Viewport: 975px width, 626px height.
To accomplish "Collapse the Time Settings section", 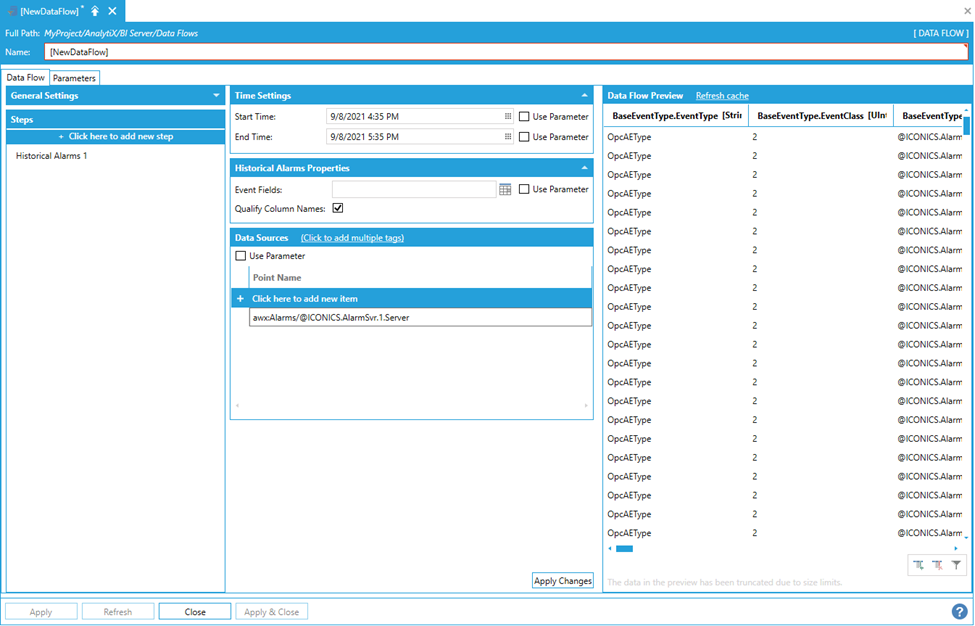I will [584, 96].
